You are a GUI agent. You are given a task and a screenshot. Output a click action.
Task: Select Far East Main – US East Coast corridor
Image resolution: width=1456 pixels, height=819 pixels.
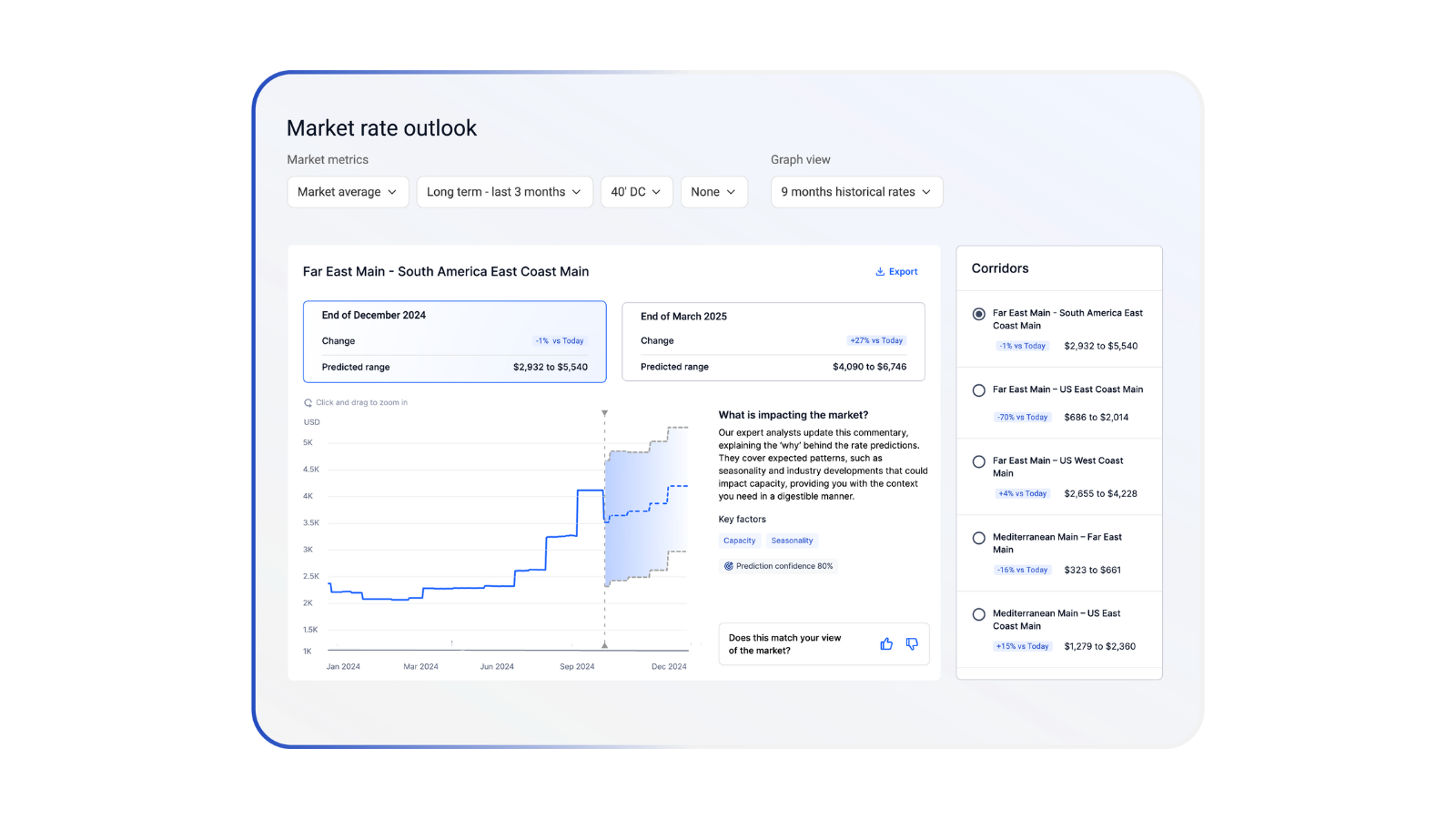coord(978,390)
